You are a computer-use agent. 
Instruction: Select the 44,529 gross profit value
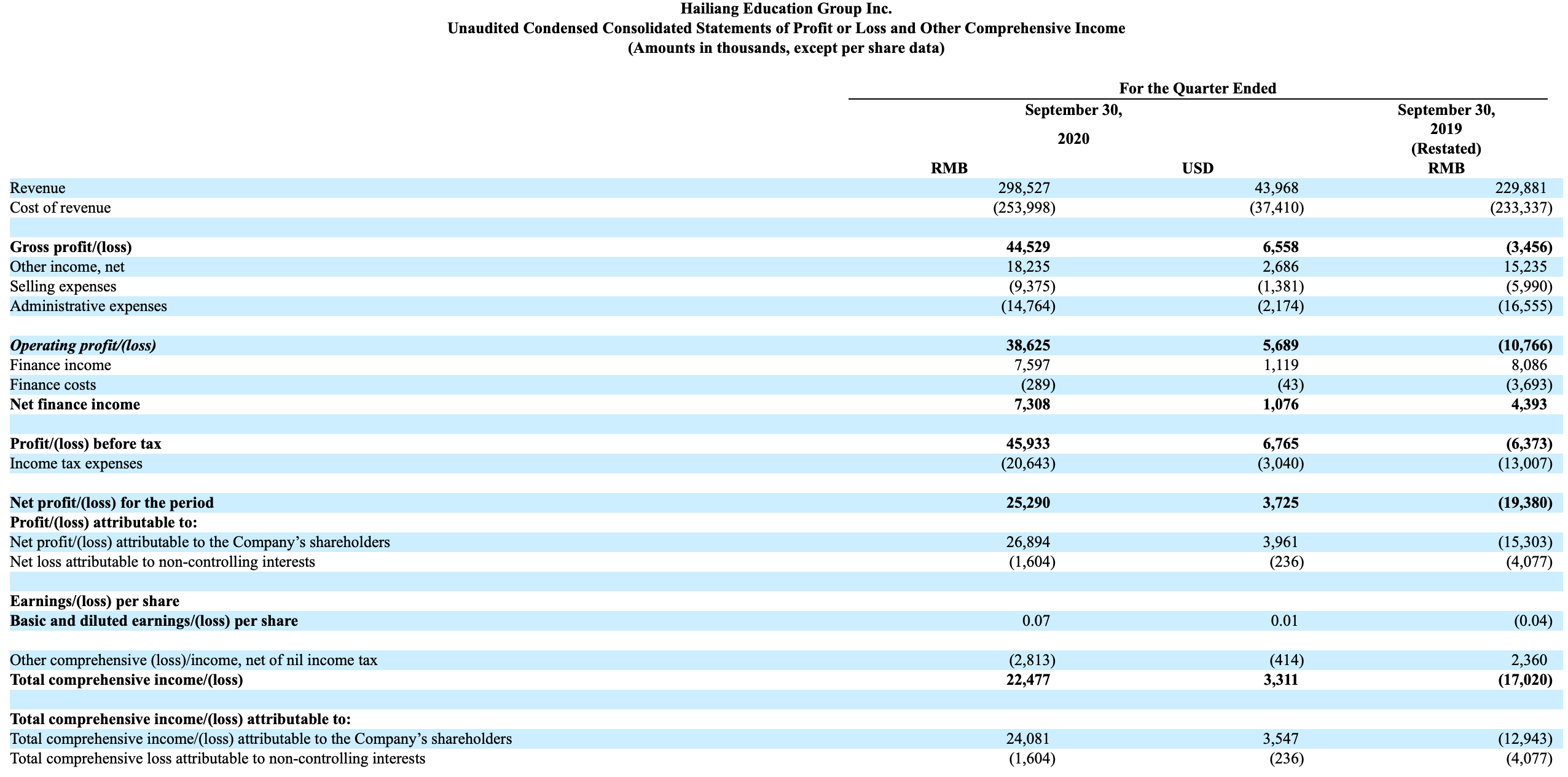[1028, 247]
